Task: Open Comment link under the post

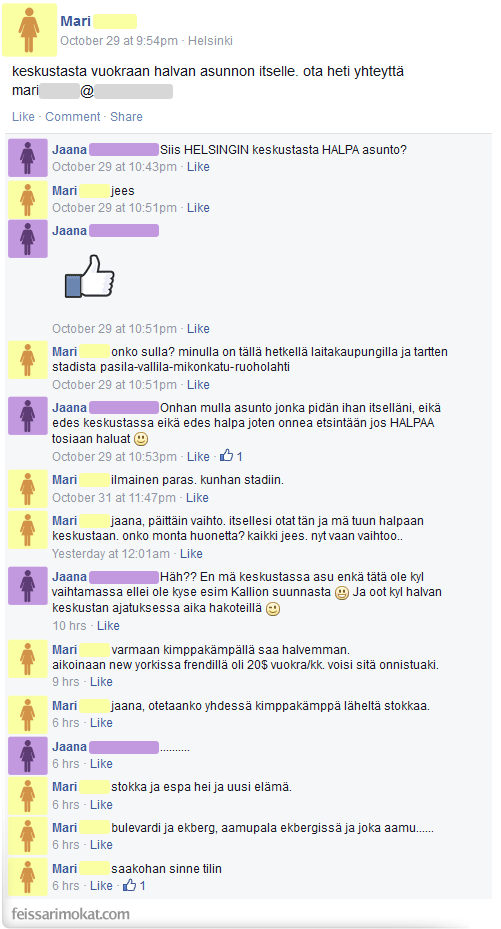Action: point(73,117)
